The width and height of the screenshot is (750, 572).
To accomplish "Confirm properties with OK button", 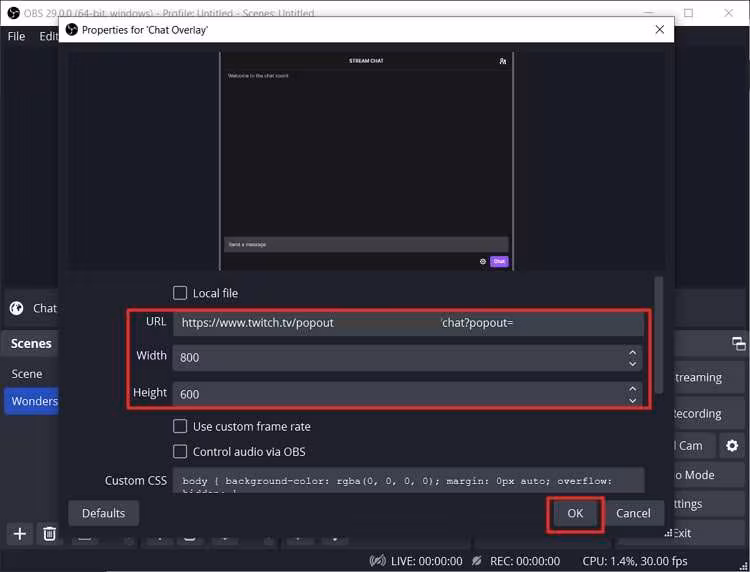I will tap(575, 514).
